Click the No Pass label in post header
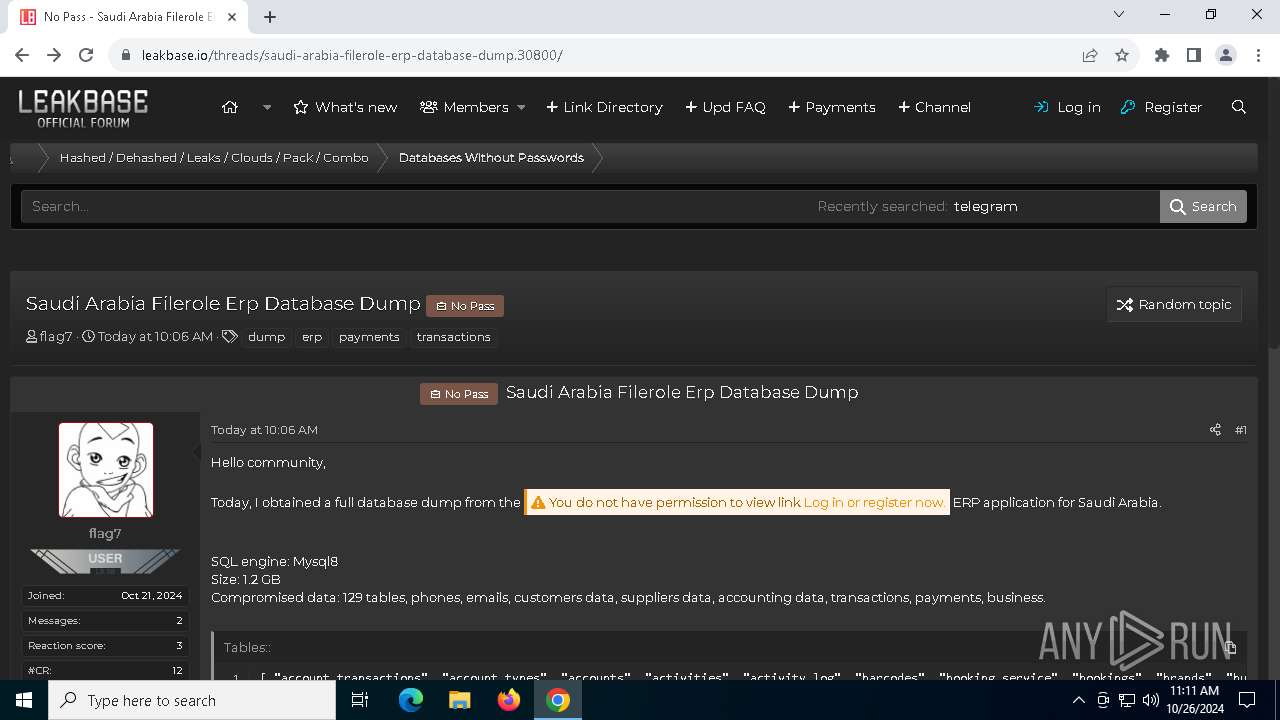1280x720 pixels. tap(459, 394)
